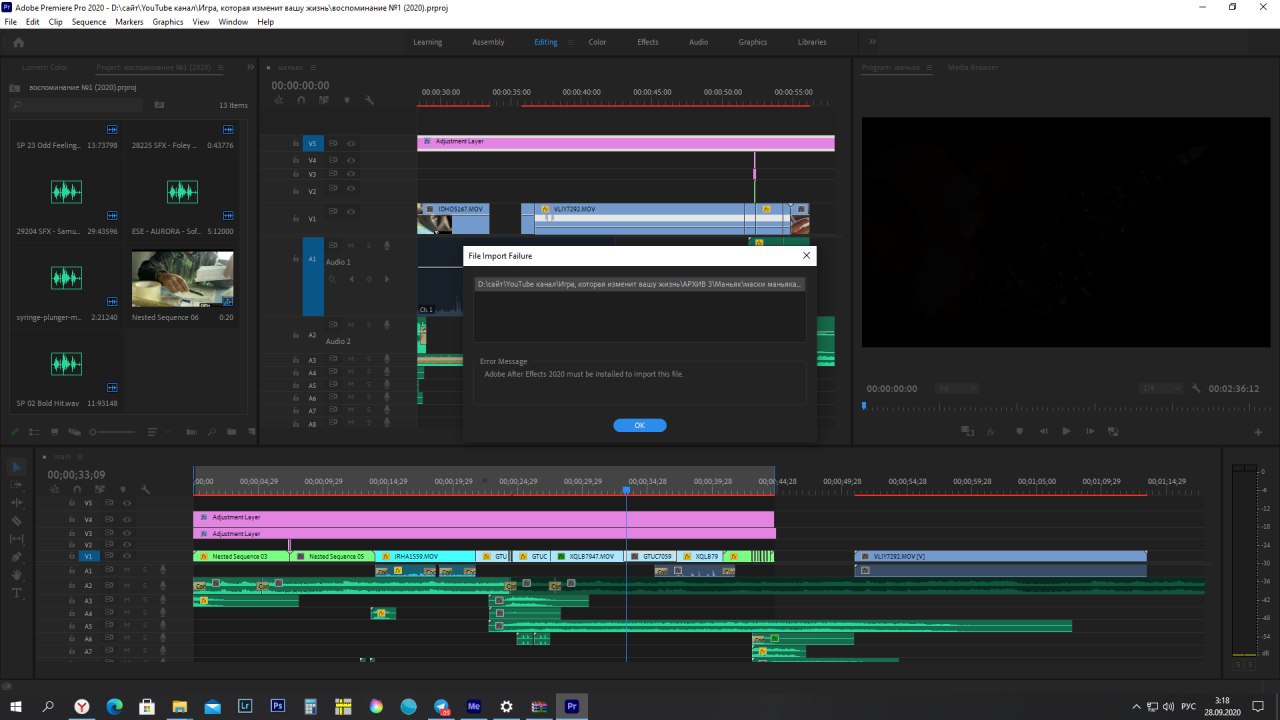
Task: Open main timeline display settings wrench
Action: click(145, 489)
